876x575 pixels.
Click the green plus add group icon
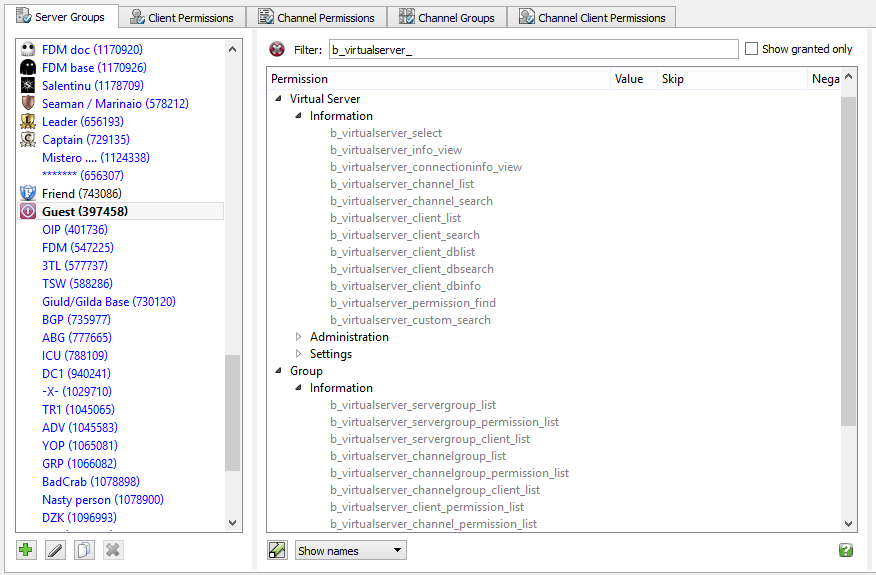click(x=27, y=550)
